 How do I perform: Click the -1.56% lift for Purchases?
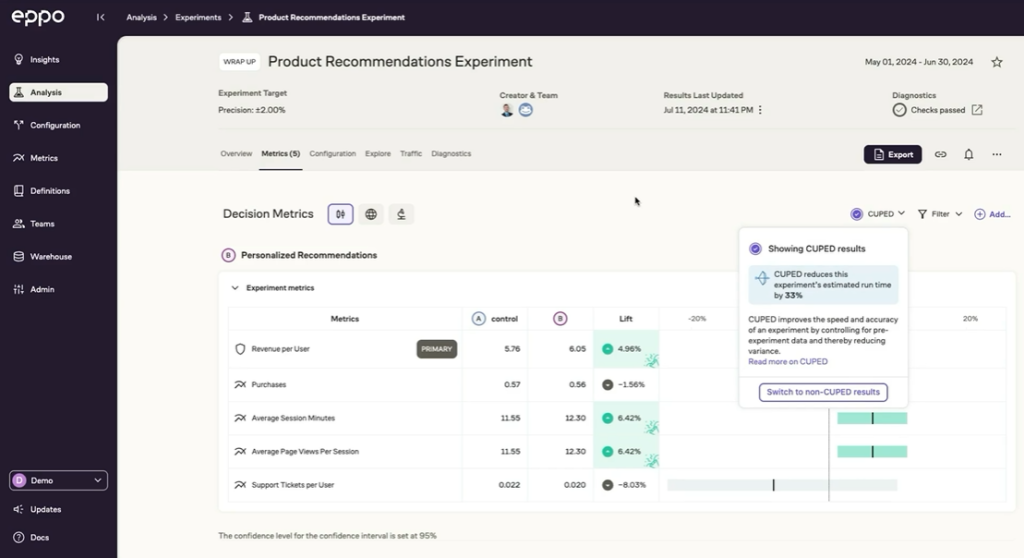click(x=624, y=385)
